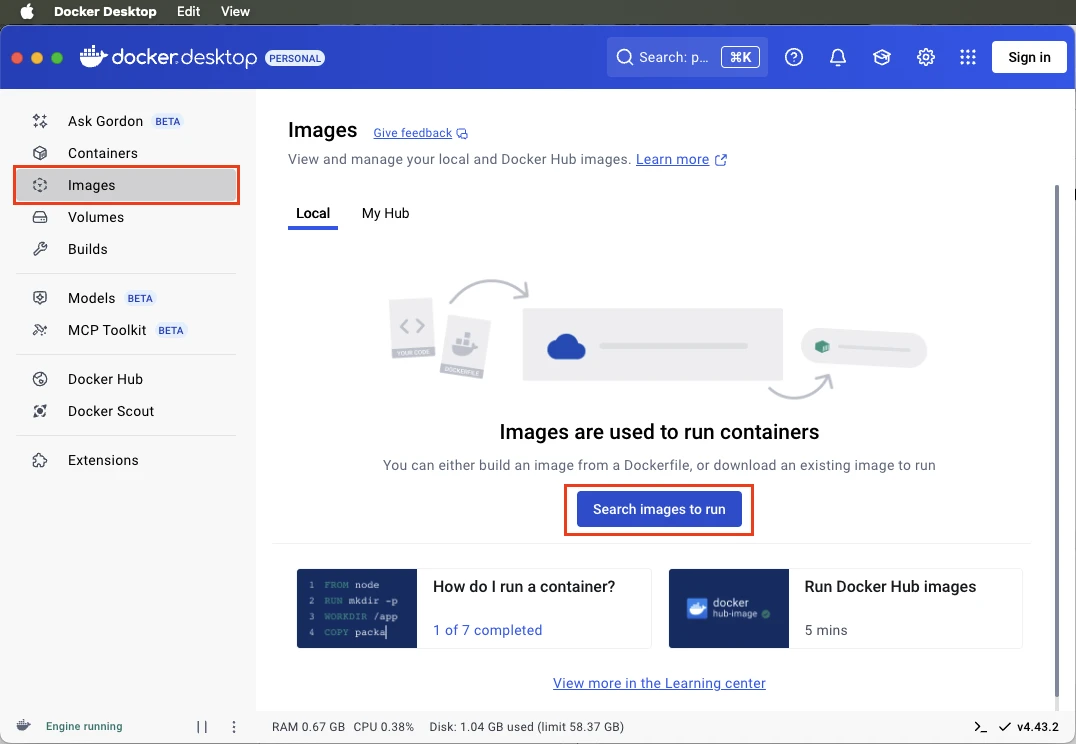Open the Dockerfile code thumbnail

[357, 608]
